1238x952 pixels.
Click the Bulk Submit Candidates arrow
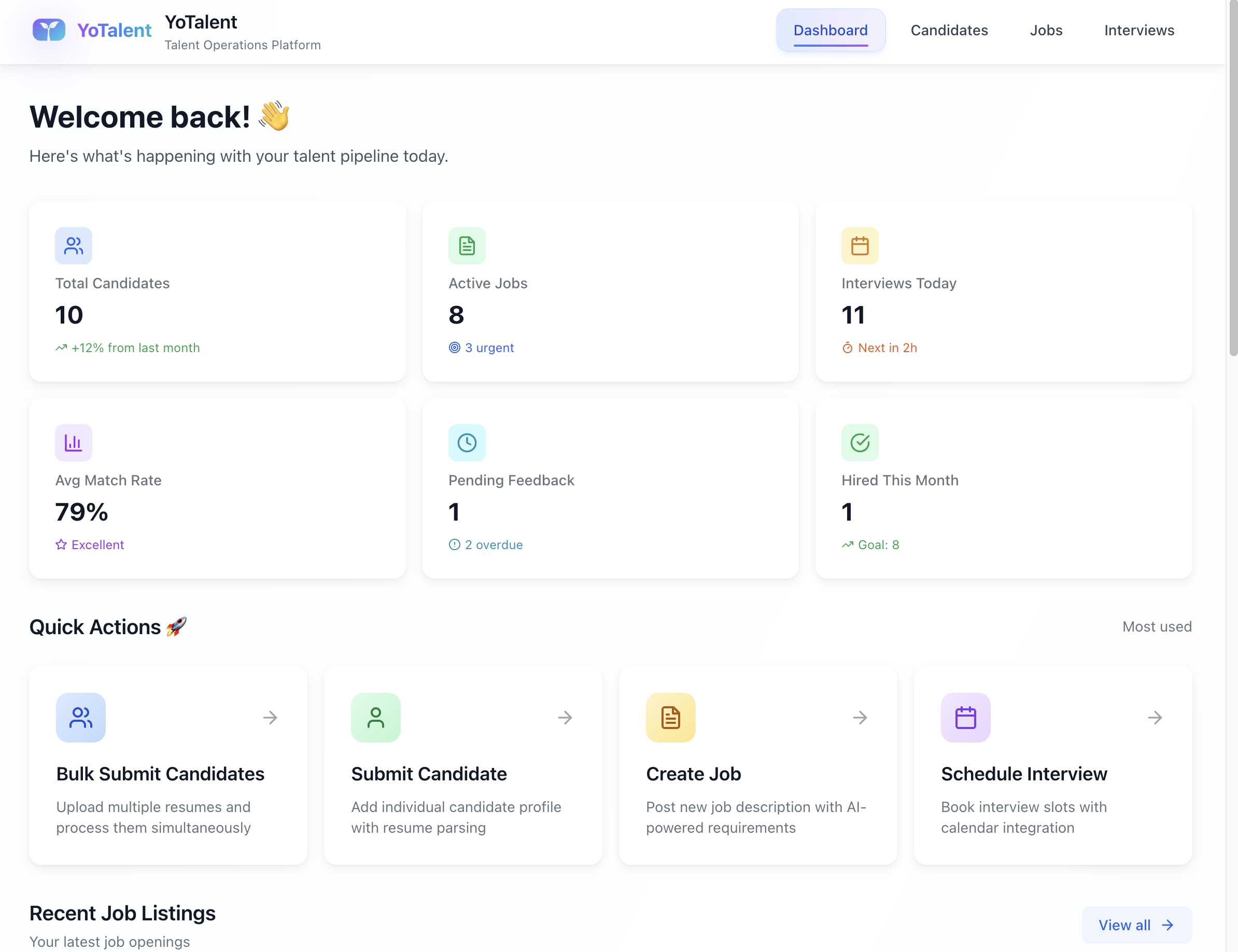[270, 718]
